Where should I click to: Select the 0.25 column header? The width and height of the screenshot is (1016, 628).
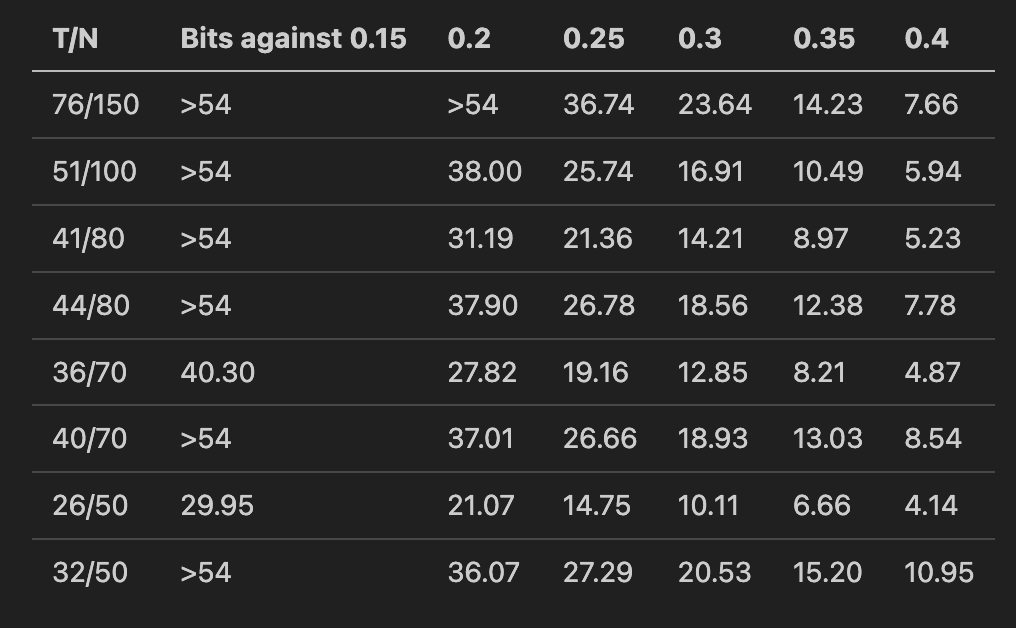[593, 39]
